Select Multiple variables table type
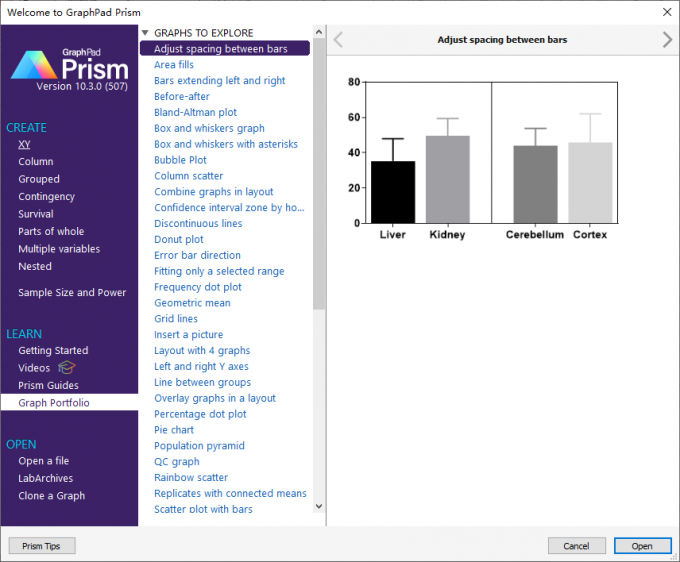The width and height of the screenshot is (680, 562). [59, 249]
